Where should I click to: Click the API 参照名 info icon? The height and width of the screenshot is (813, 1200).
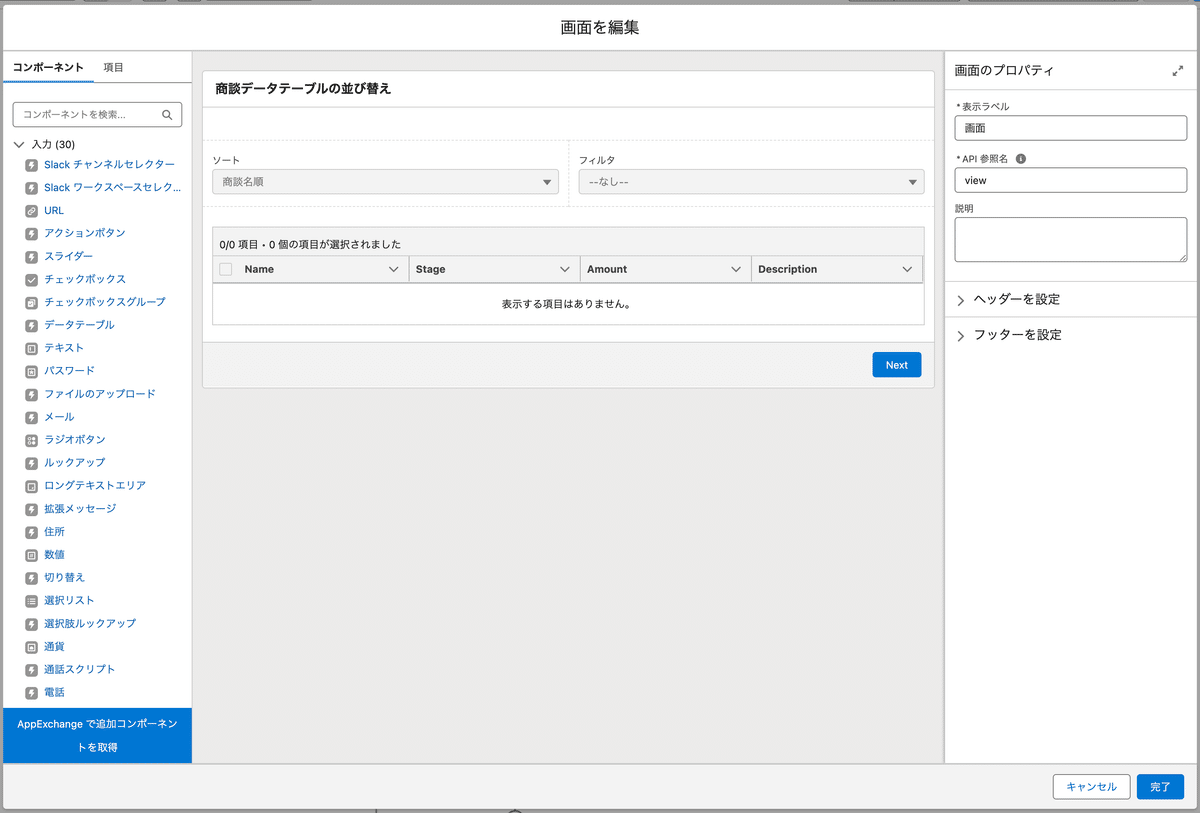click(x=1020, y=158)
